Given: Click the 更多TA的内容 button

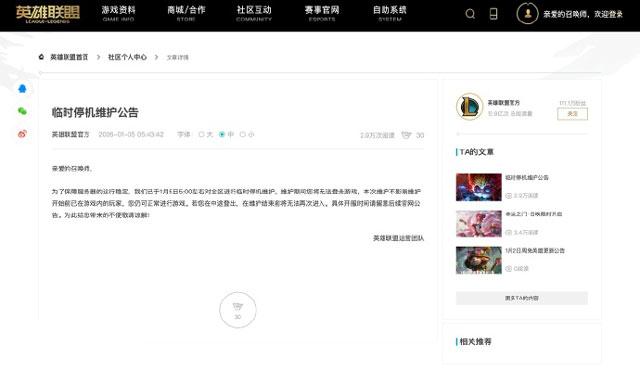Looking at the screenshot, I should pyautogui.click(x=522, y=298).
